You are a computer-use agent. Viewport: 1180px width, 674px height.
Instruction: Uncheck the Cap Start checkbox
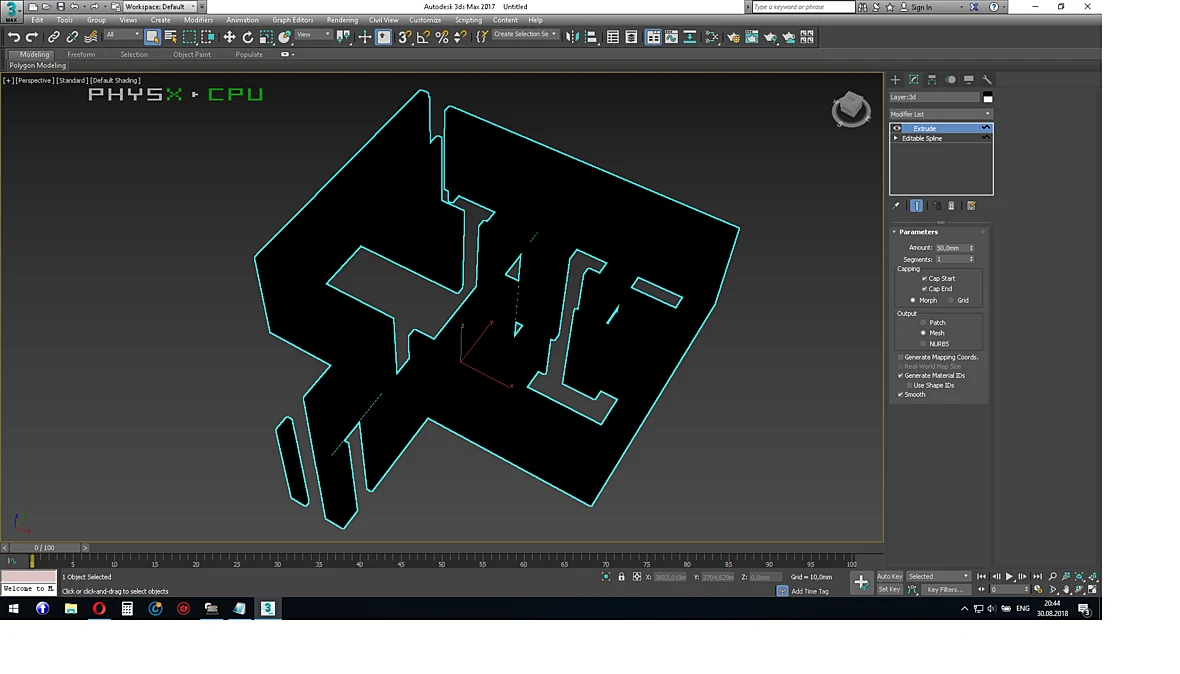point(924,278)
